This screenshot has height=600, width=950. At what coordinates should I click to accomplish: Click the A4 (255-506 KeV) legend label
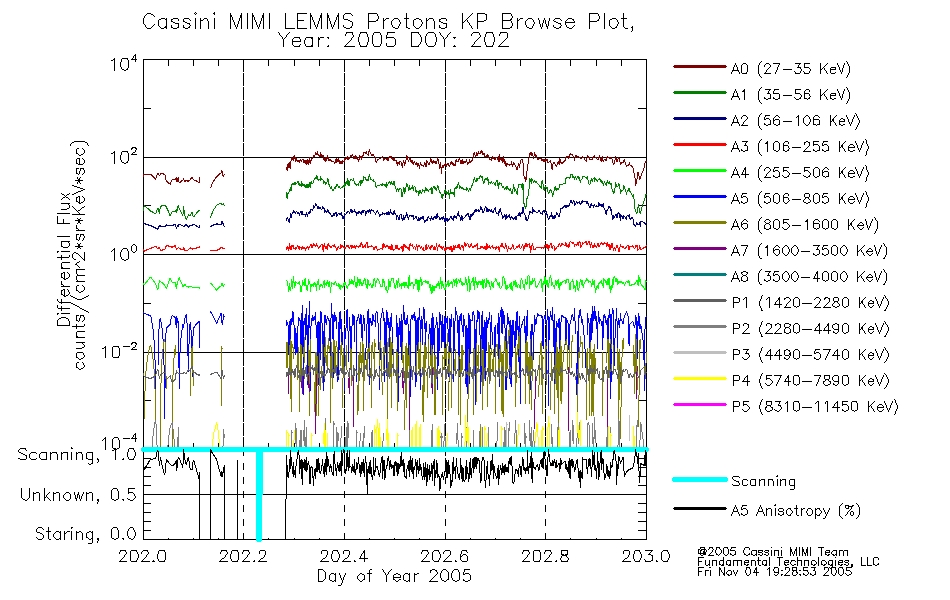pyautogui.click(x=800, y=173)
